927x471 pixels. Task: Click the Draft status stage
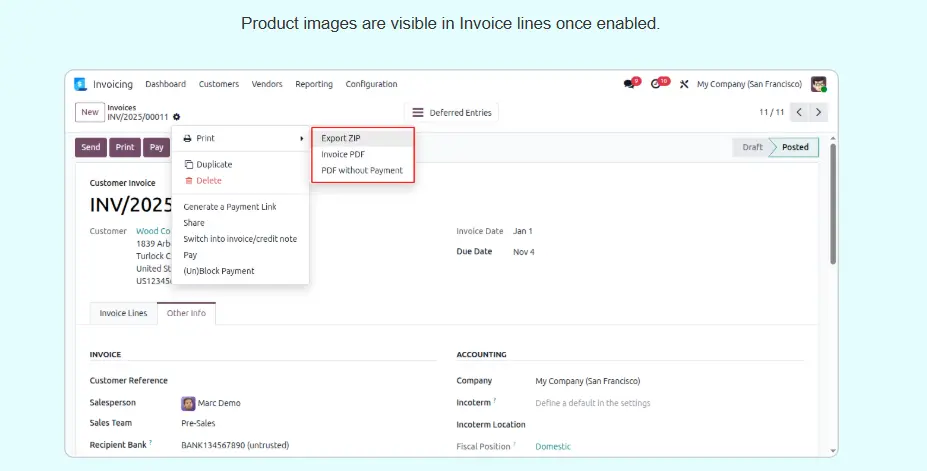752,147
